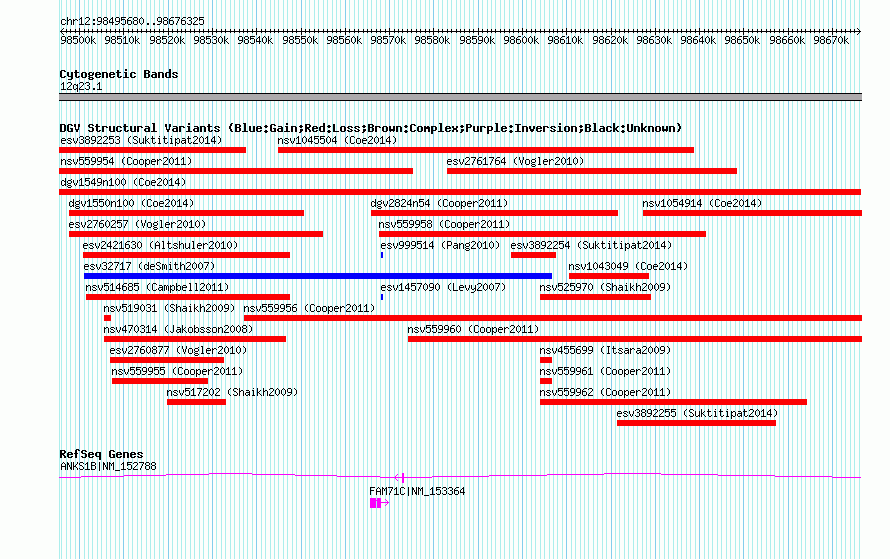Click the chr12:98495680..98676325 coordinate label
The width and height of the screenshot is (890, 559).
click(x=132, y=21)
